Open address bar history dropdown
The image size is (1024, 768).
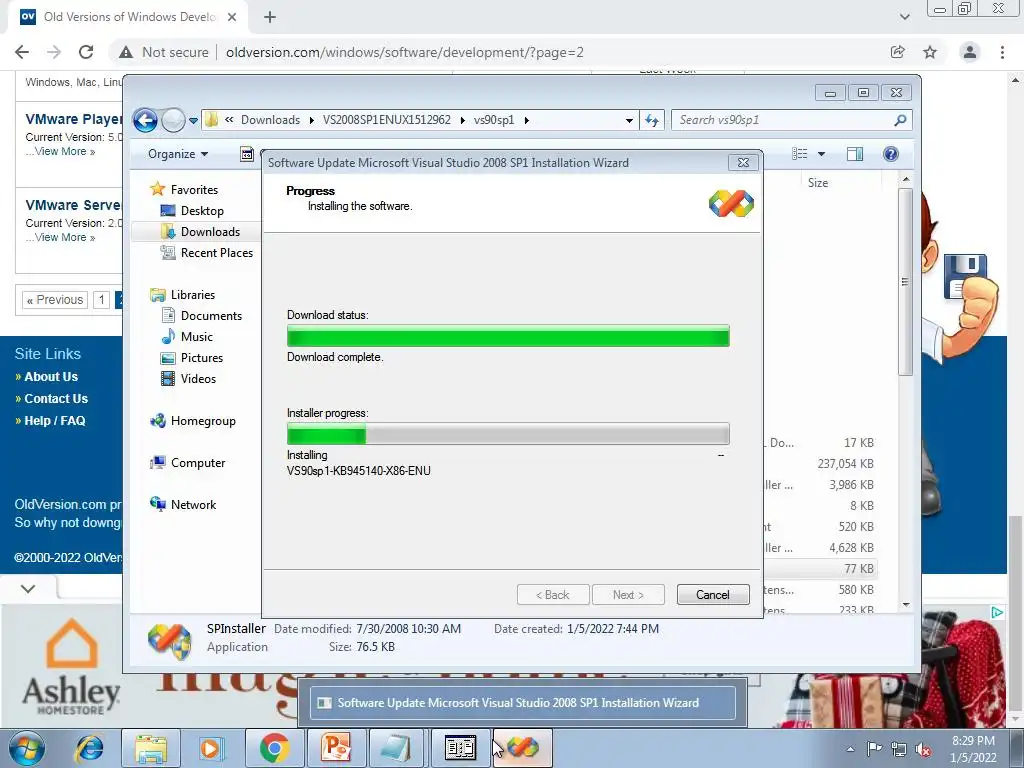pyautogui.click(x=629, y=121)
